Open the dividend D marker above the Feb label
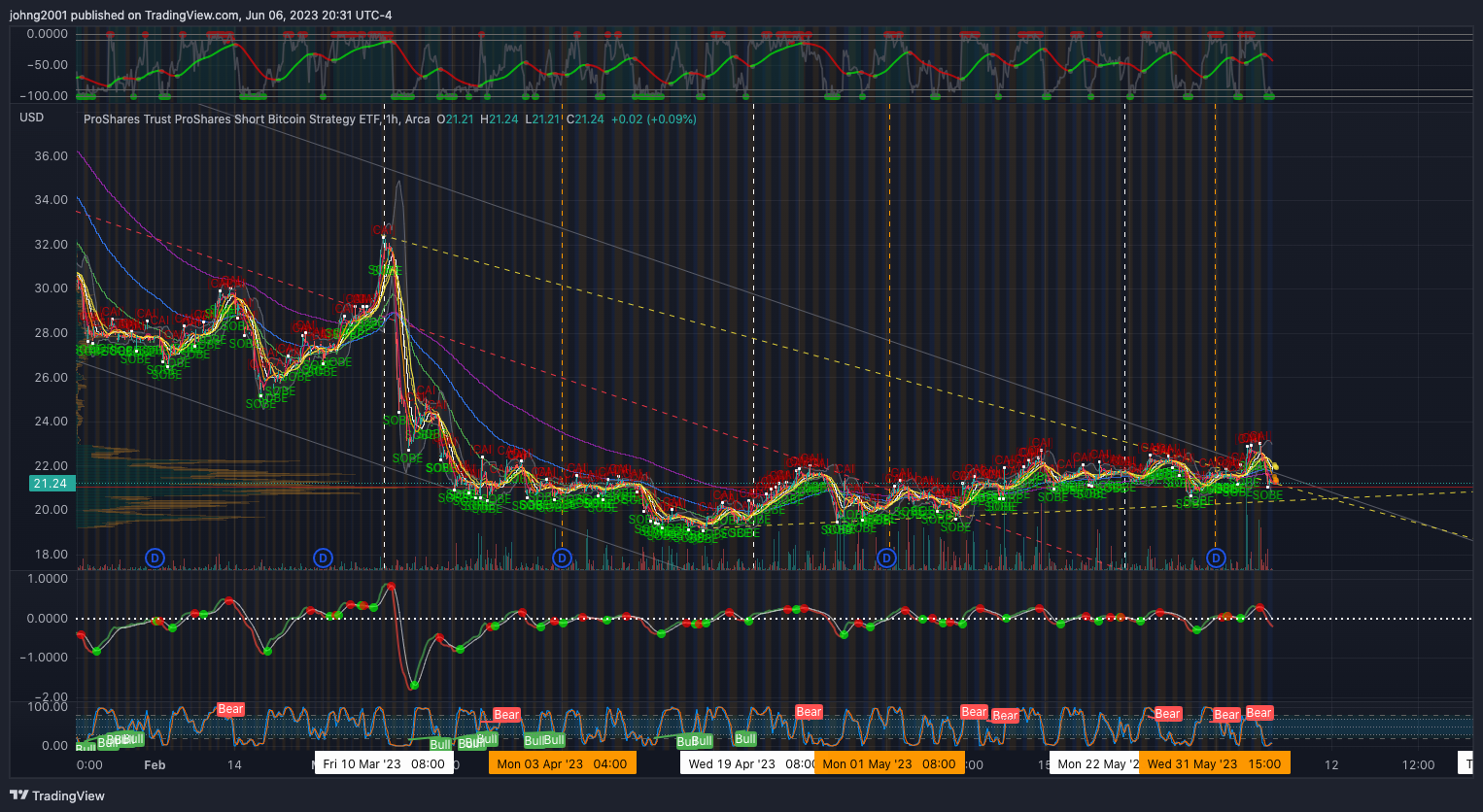Screen dimensions: 1483x812 coord(155,558)
